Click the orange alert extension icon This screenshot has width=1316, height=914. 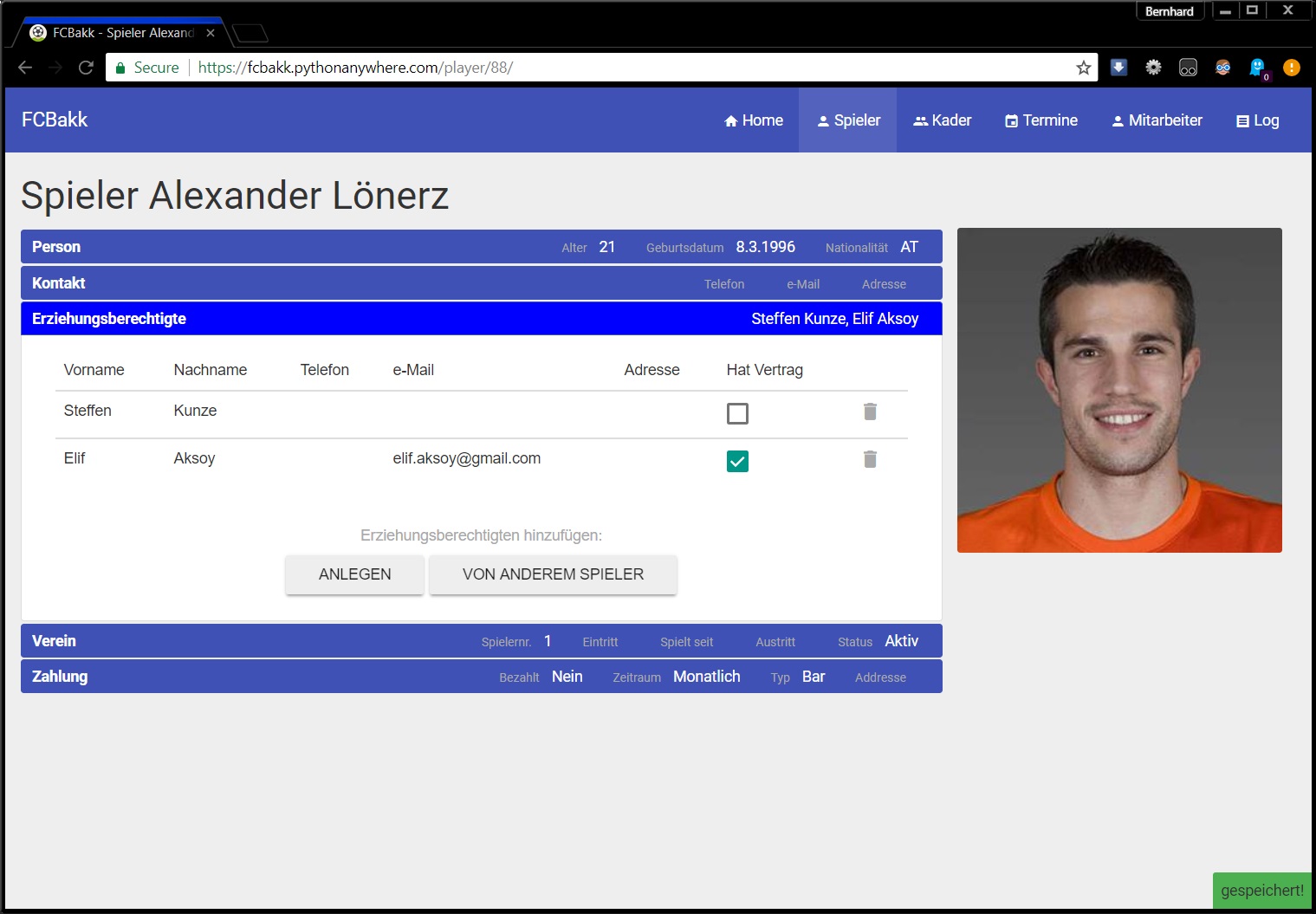coord(1291,68)
